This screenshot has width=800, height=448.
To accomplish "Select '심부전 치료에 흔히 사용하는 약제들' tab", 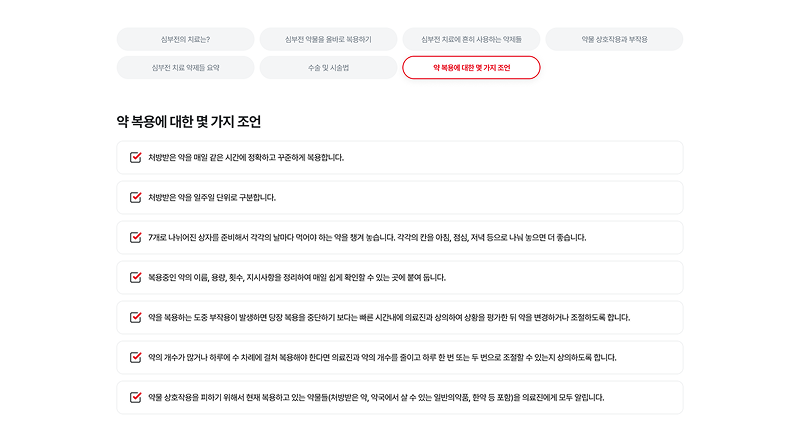I will [x=471, y=39].
